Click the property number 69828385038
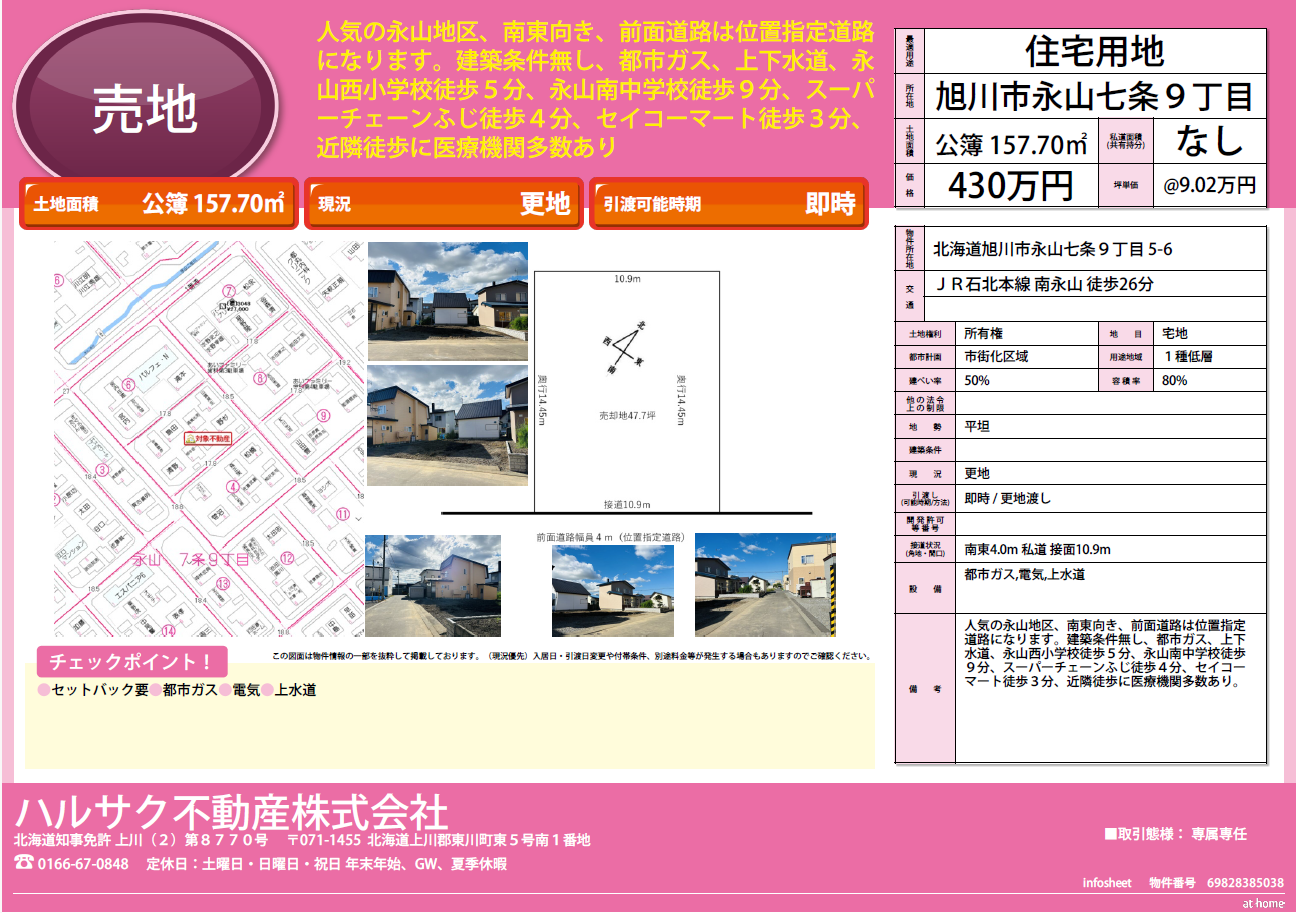 click(1245, 883)
